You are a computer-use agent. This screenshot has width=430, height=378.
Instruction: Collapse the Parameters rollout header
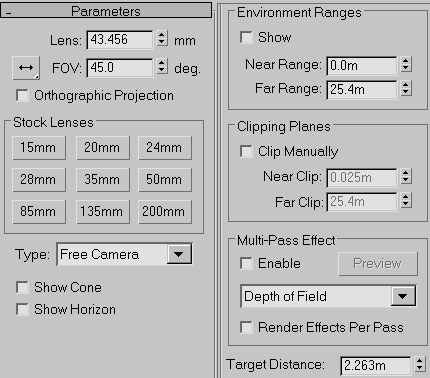(x=106, y=11)
